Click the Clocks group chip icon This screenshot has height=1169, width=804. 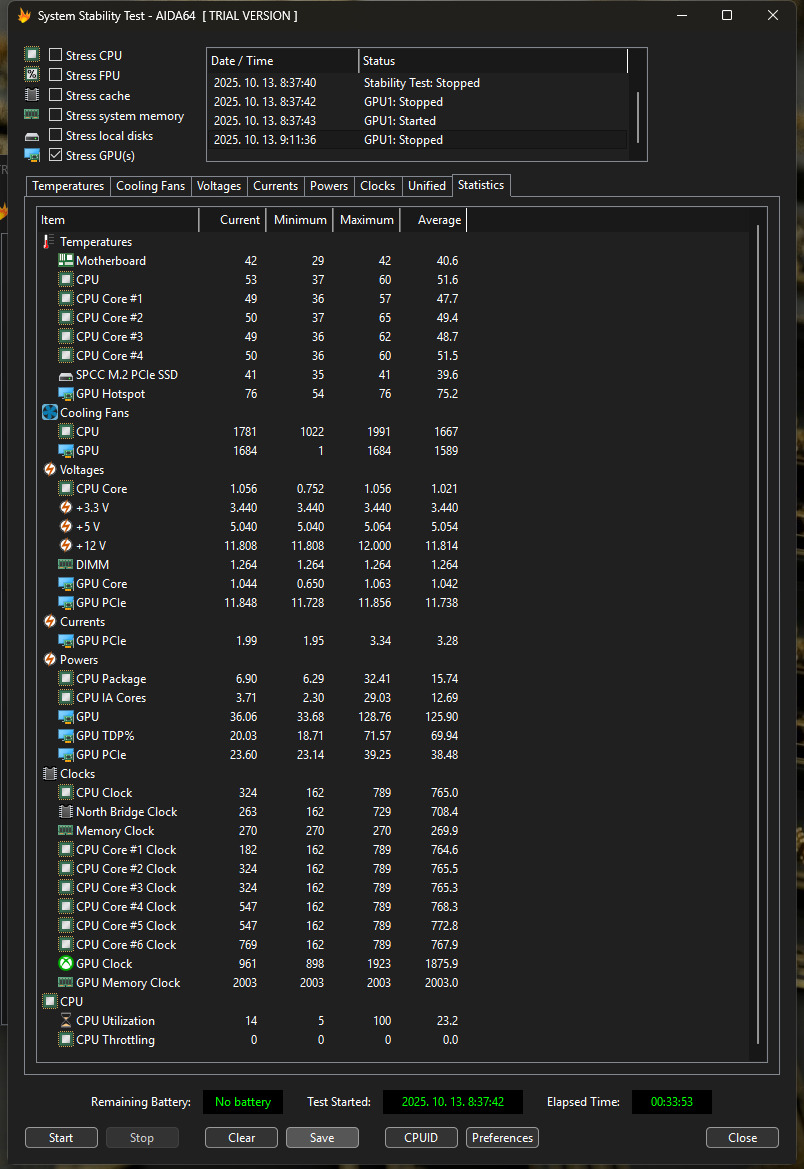tap(50, 774)
